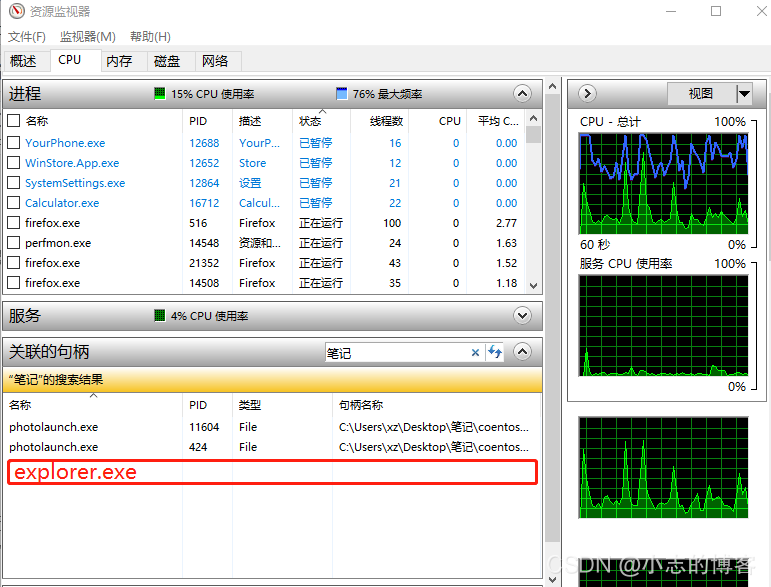Open the 监视器(M) menu

pos(88,36)
